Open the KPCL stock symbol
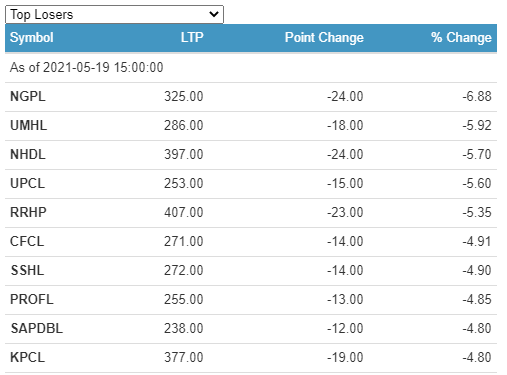Screen dimensions: 507x375 [27, 357]
